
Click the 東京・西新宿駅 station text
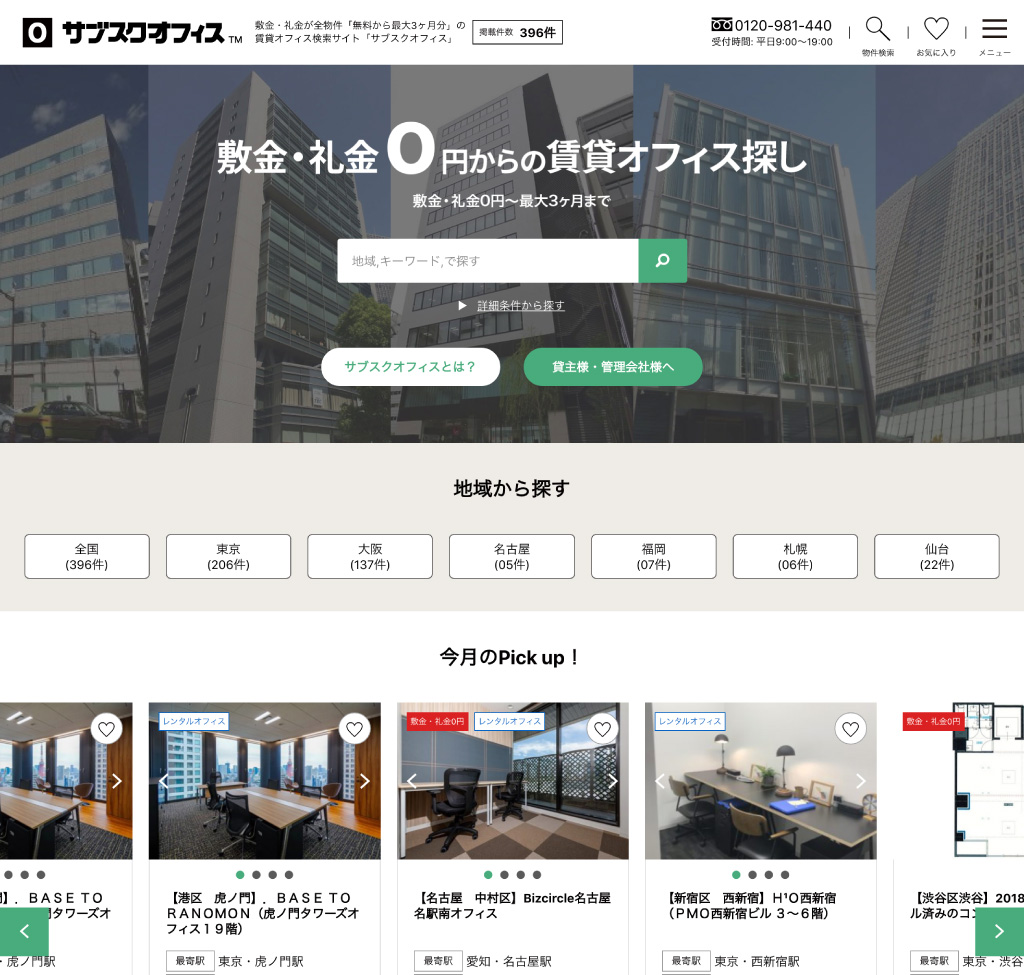click(x=757, y=961)
